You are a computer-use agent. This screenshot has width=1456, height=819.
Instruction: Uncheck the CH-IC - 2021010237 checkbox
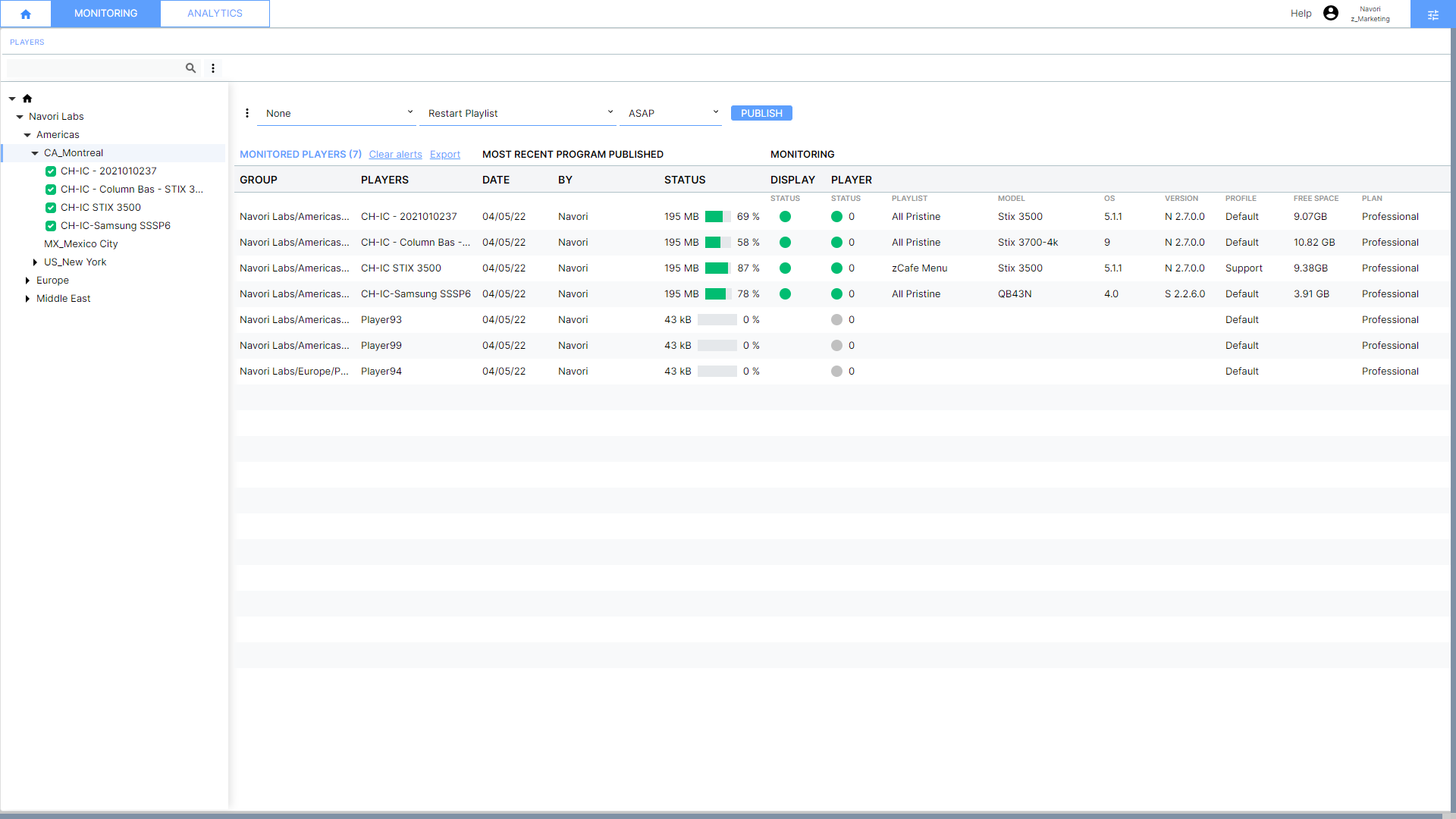(x=51, y=171)
